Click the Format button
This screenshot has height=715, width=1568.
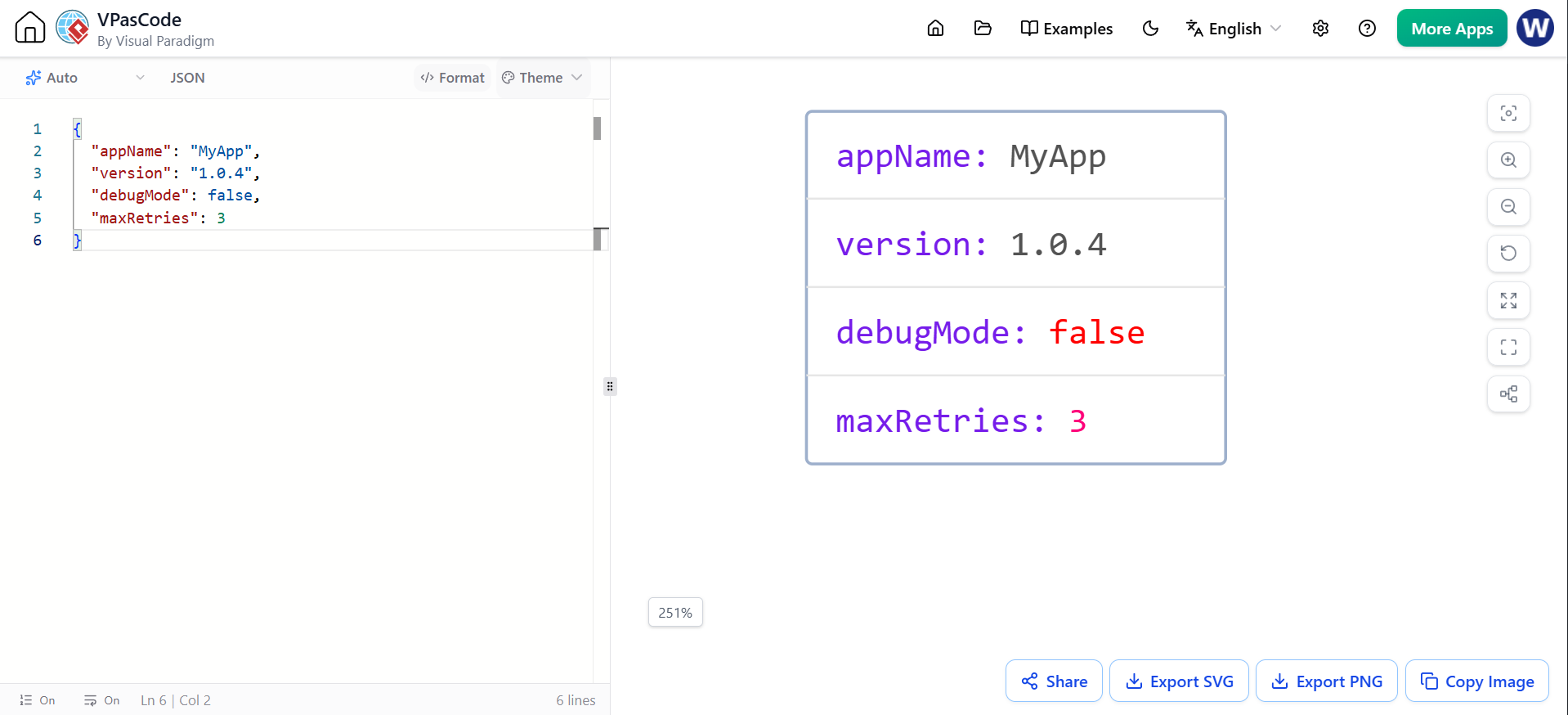click(452, 78)
